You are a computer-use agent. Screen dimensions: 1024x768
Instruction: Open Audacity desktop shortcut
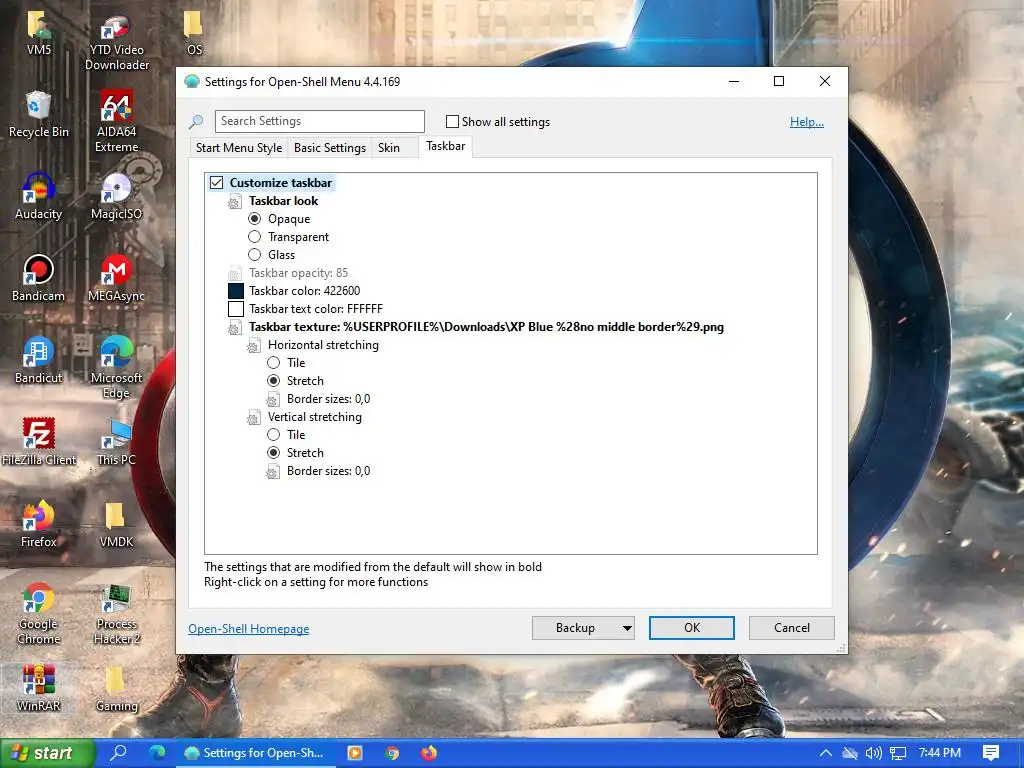point(39,197)
